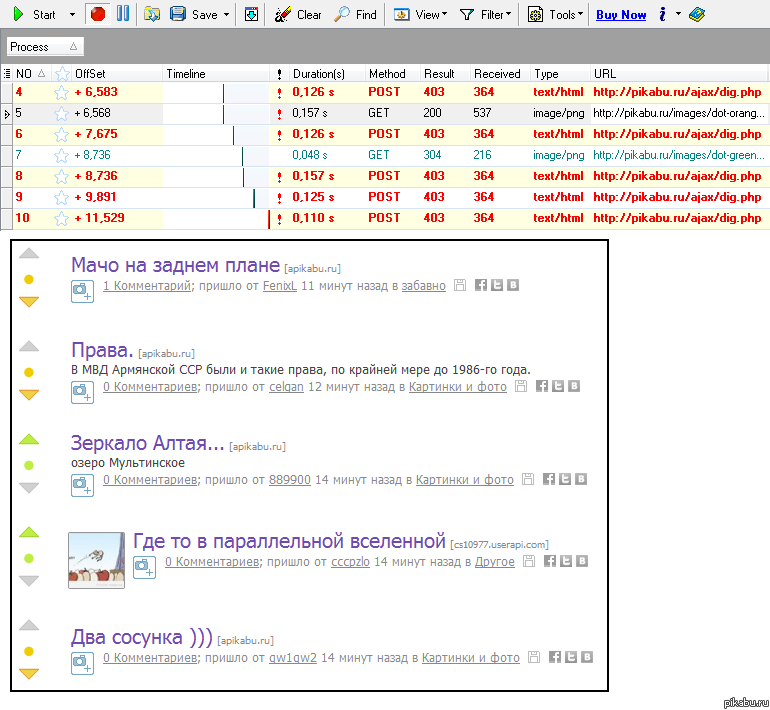Open the Tools dropdown menu

555,14
